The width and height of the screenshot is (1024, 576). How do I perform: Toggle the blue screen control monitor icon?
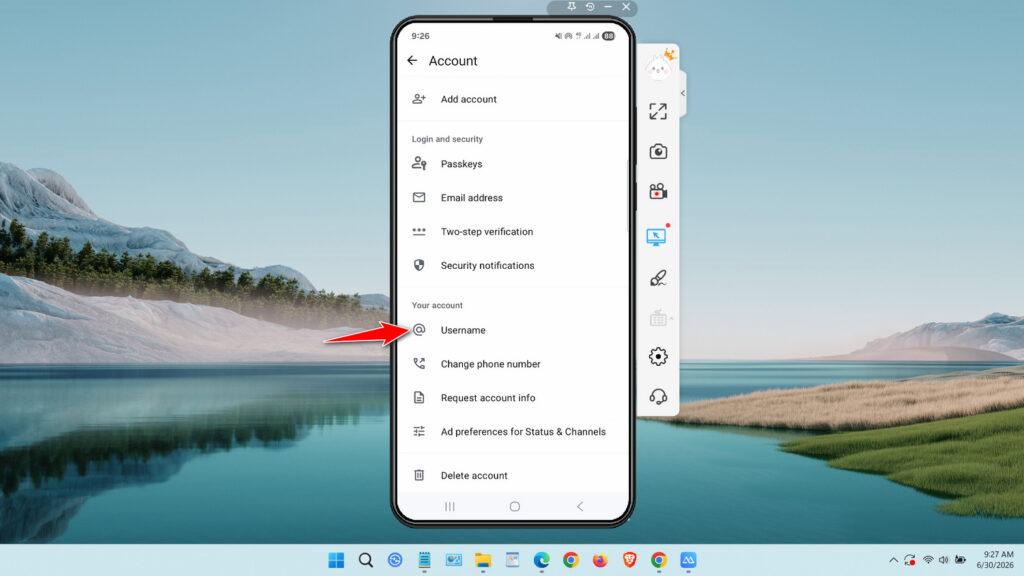point(656,236)
